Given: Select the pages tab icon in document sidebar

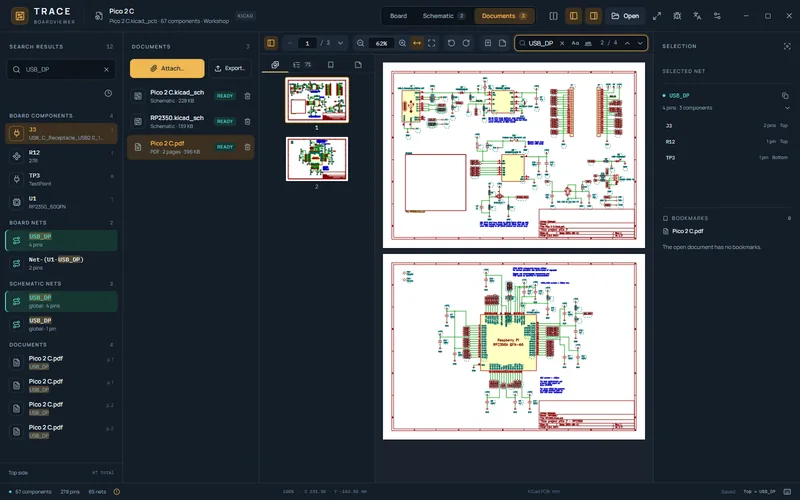Looking at the screenshot, I should pos(358,65).
